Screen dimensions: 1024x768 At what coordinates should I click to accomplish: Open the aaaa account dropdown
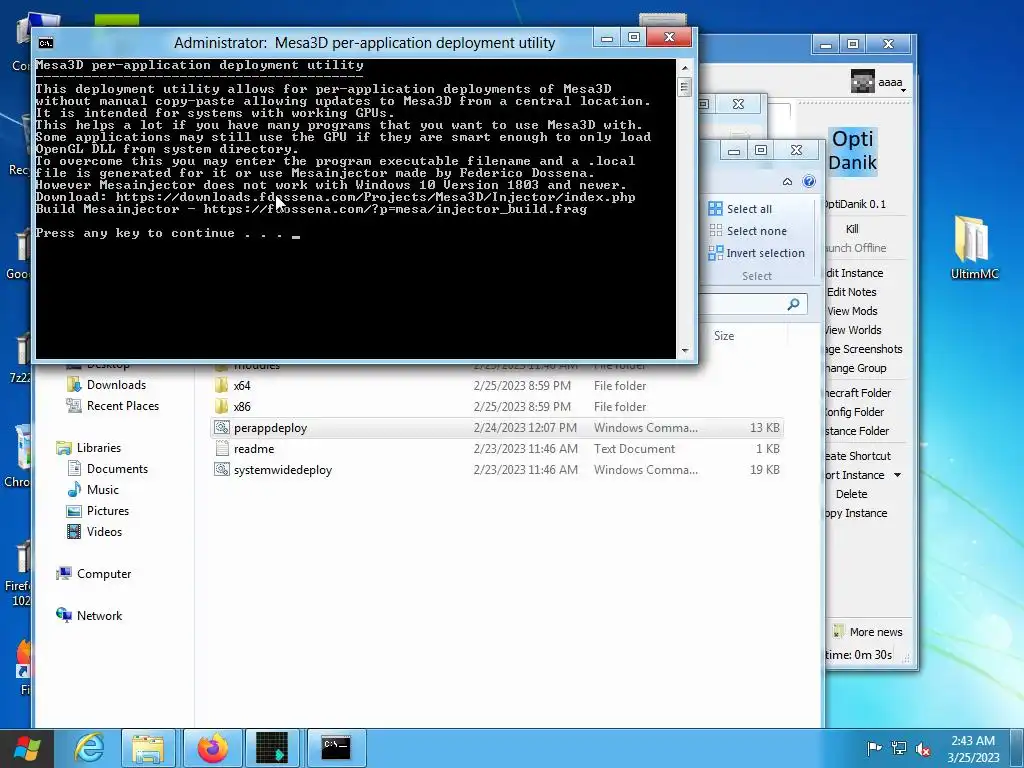(x=880, y=82)
